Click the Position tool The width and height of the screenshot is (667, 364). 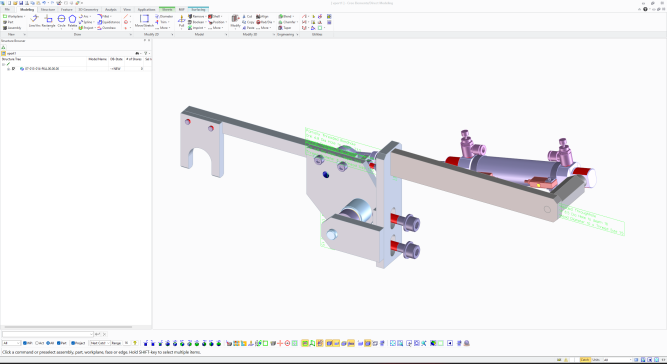point(217,22)
